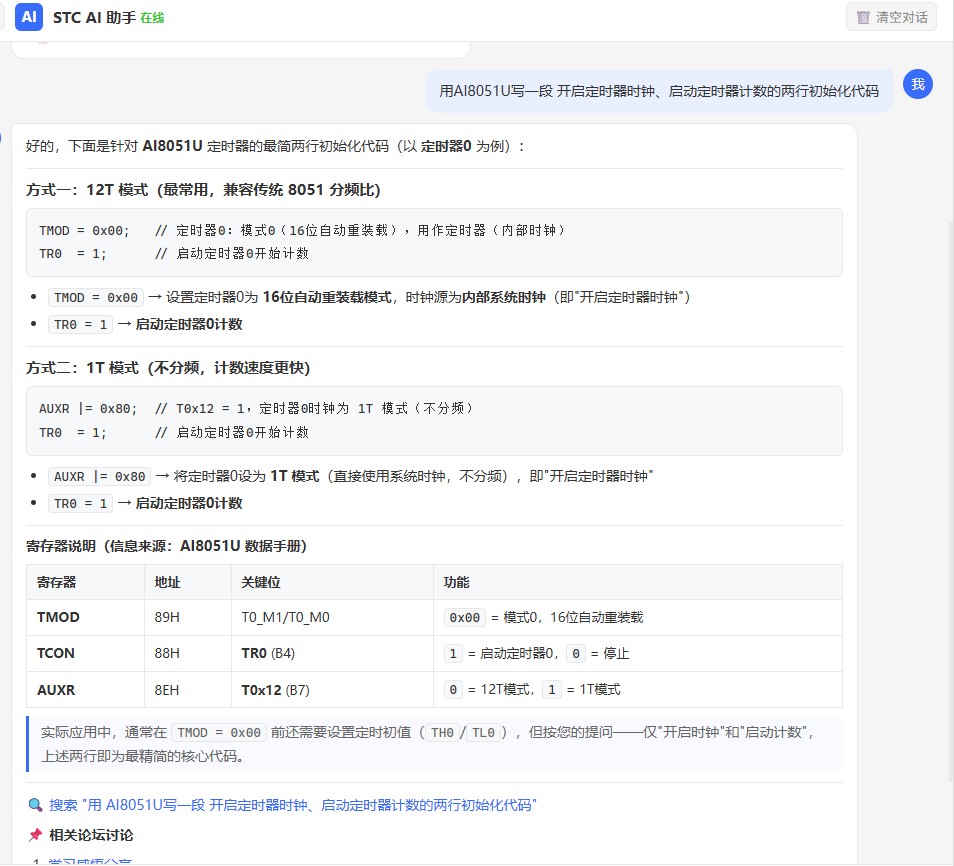The width and height of the screenshot is (954, 866).
Task: Click the user avatar 我
Action: [x=917, y=84]
